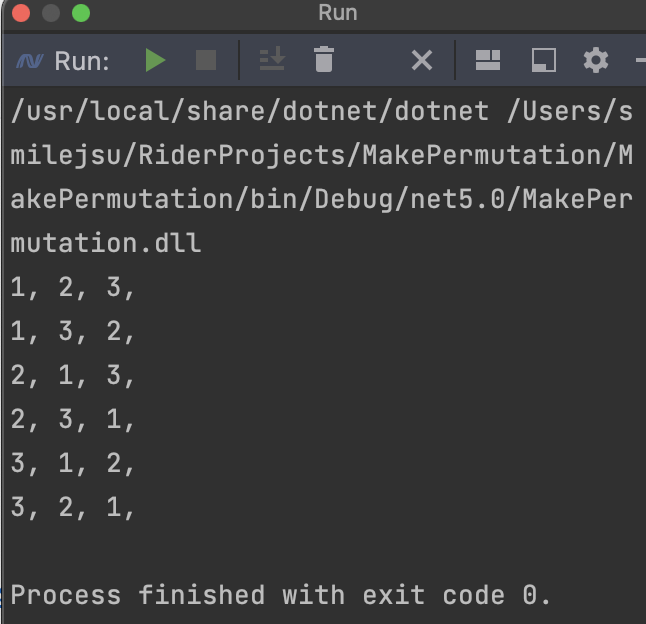The width and height of the screenshot is (646, 624).
Task: Click the 'mutation.dll' text
Action: pyautogui.click(x=106, y=243)
